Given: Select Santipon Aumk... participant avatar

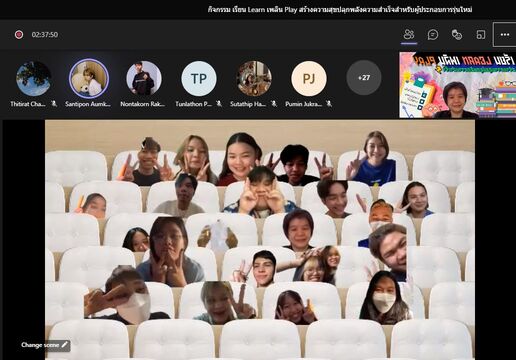Looking at the screenshot, I should [x=89, y=78].
